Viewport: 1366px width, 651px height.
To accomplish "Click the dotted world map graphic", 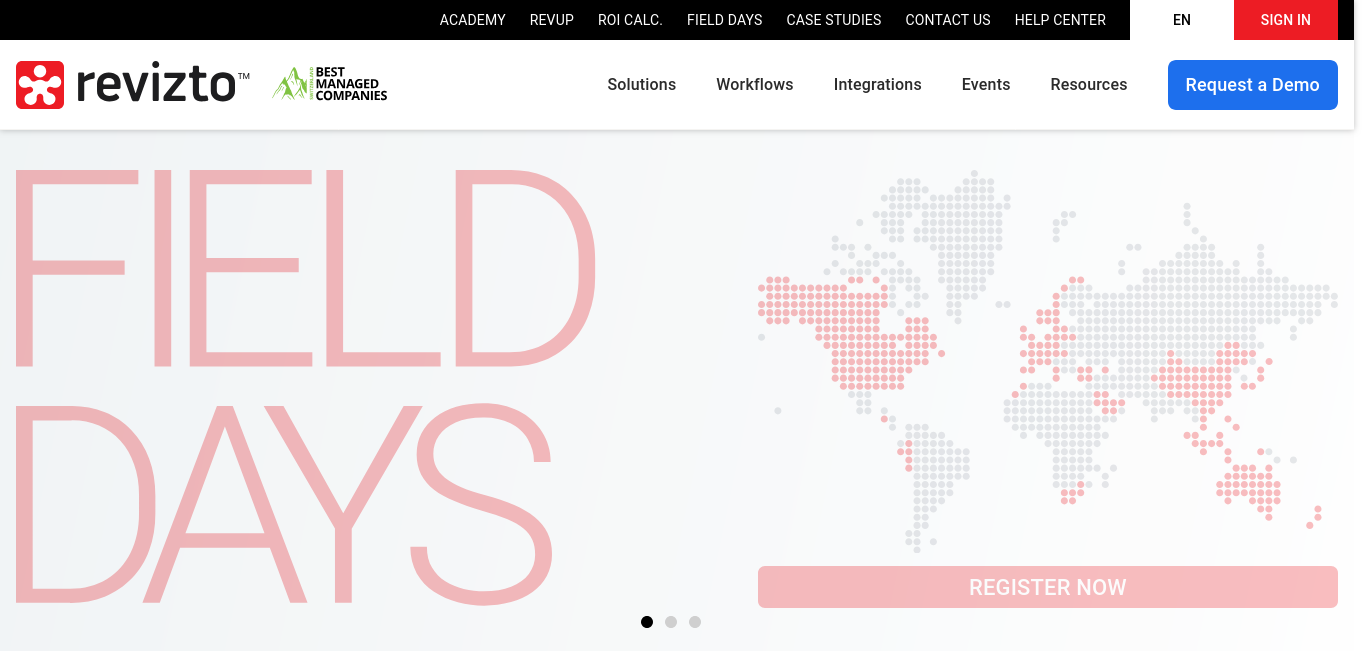I will [1048, 360].
